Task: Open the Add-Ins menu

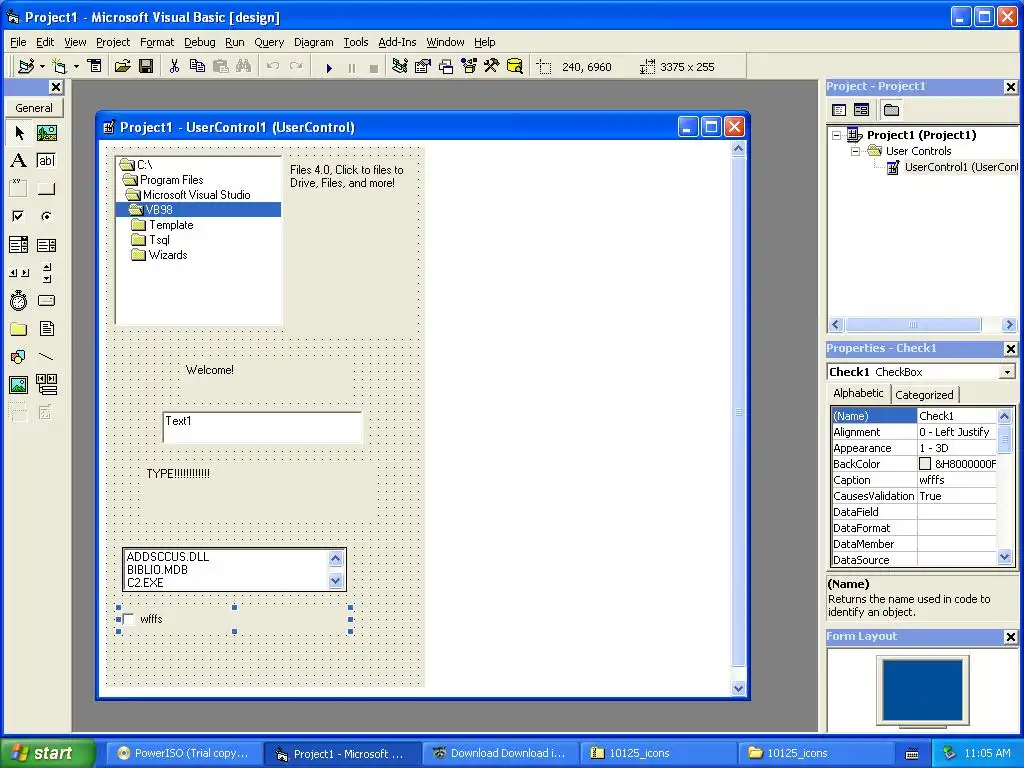Action: pyautogui.click(x=397, y=42)
